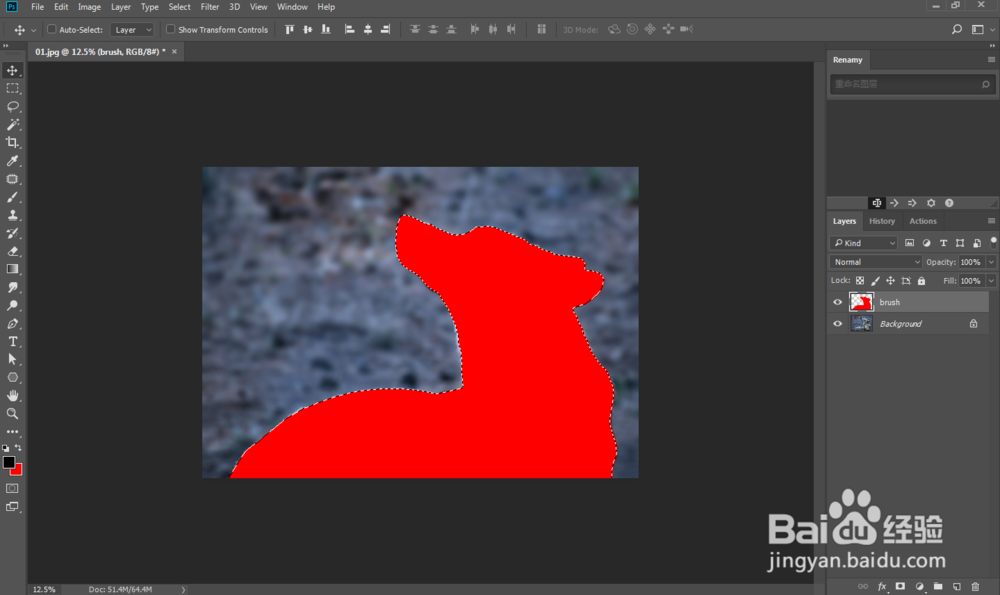This screenshot has width=1000, height=595.
Task: Select the Magic Wand tool
Action: click(x=12, y=124)
